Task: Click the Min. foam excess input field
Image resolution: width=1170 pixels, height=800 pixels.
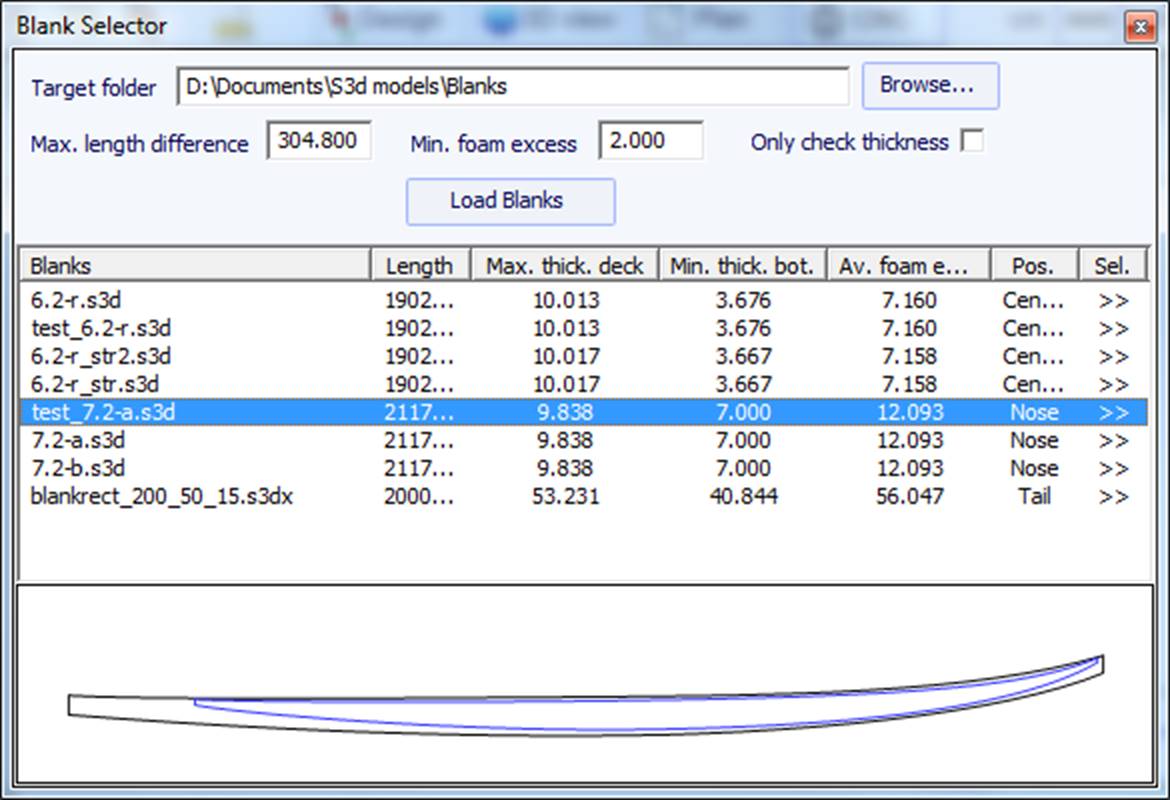Action: tap(651, 141)
